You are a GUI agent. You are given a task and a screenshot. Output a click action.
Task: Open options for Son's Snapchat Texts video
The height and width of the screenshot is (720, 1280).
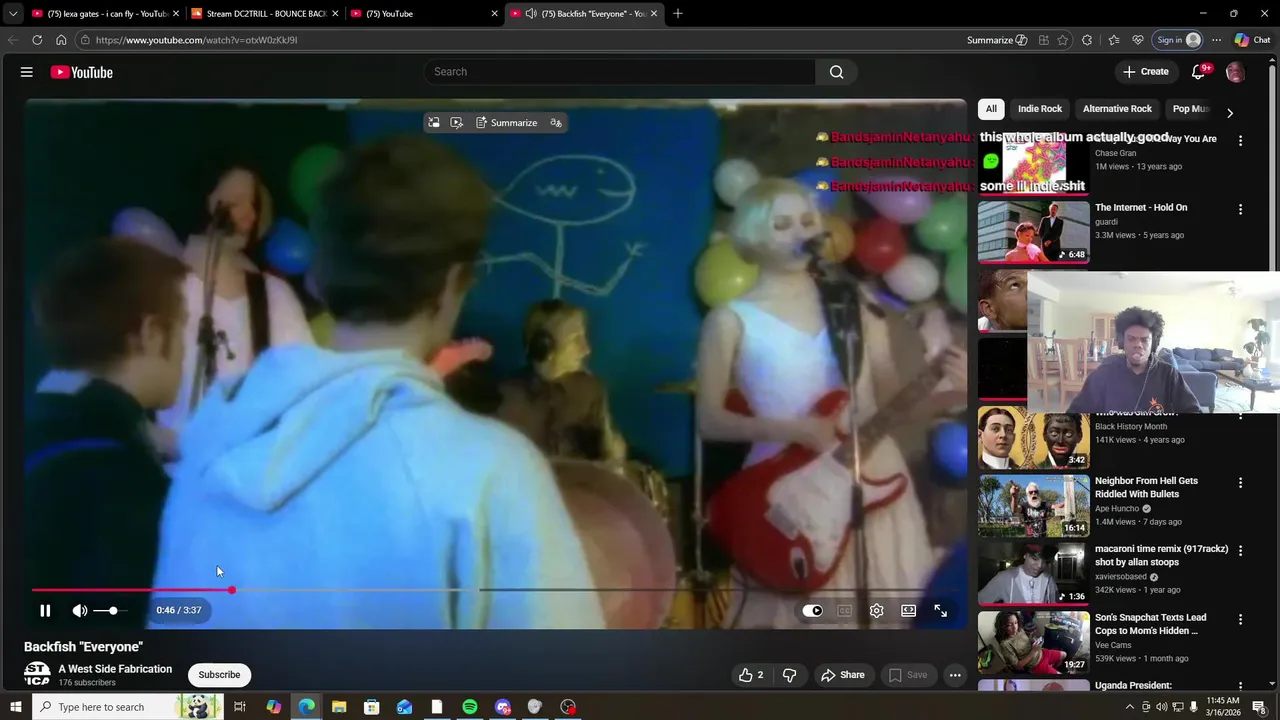point(1240,619)
